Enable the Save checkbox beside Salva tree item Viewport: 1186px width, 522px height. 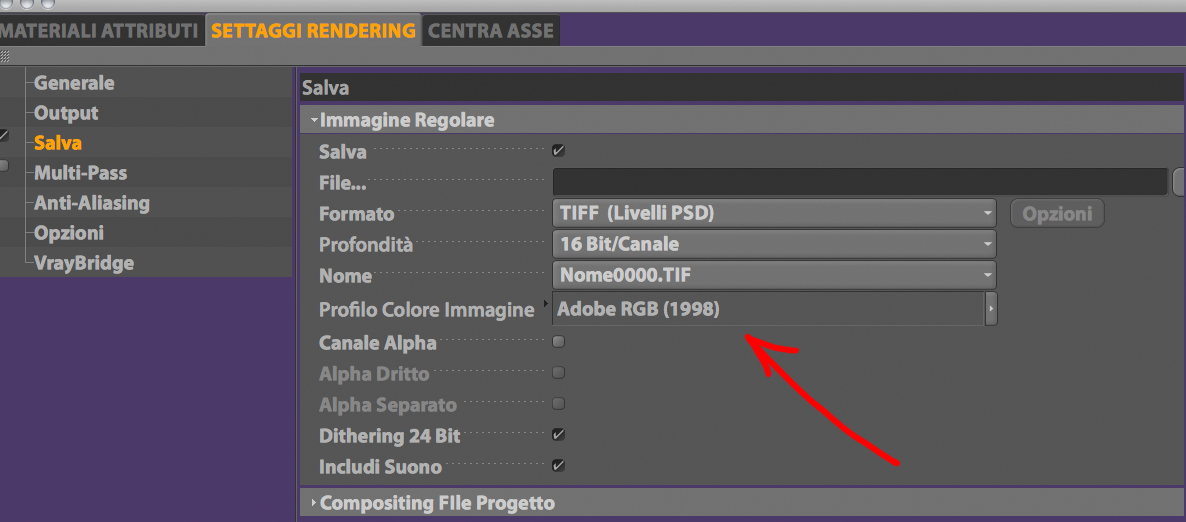[x=4, y=135]
